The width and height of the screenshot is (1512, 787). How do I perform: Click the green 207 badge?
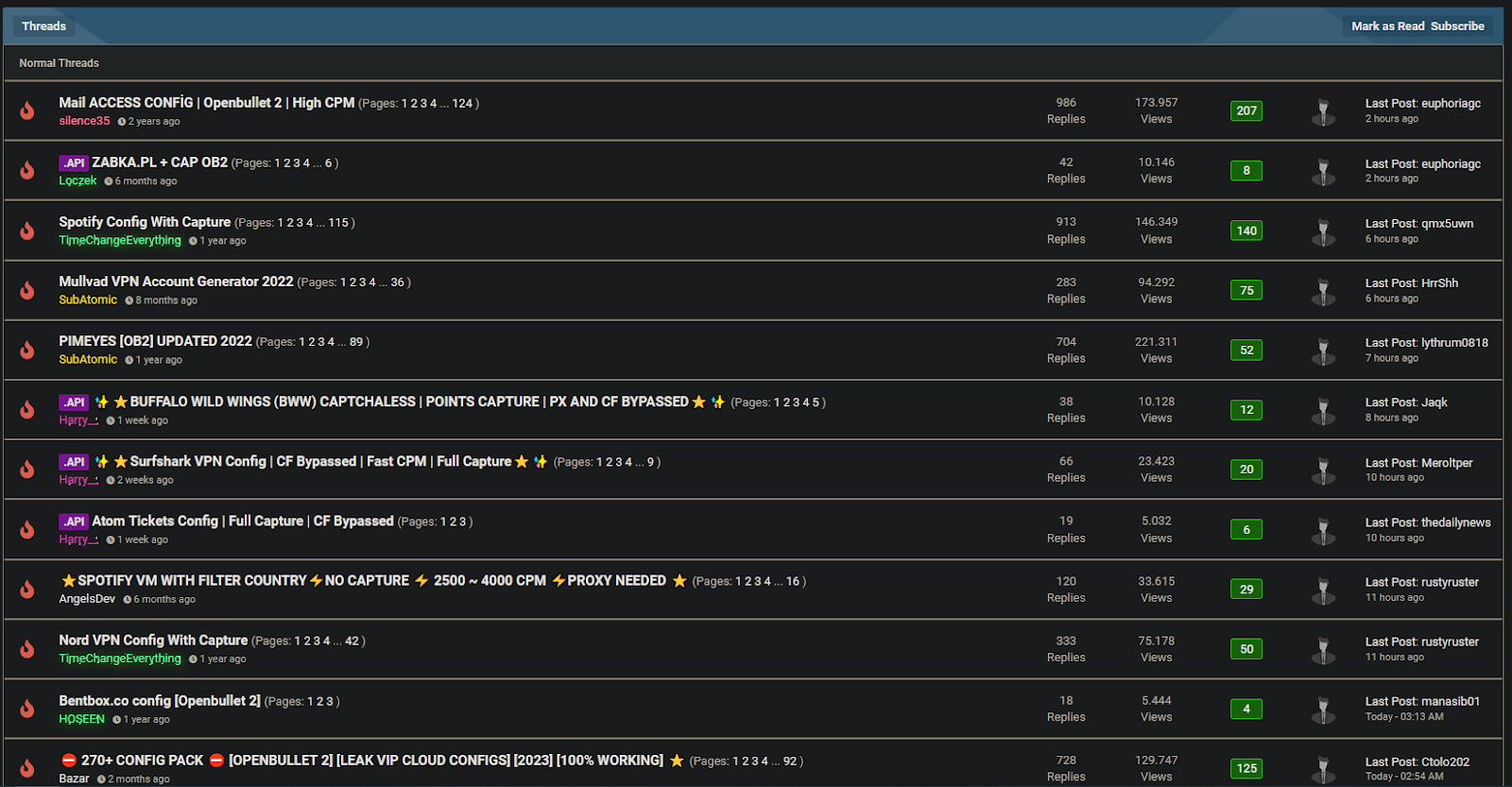[x=1246, y=111]
